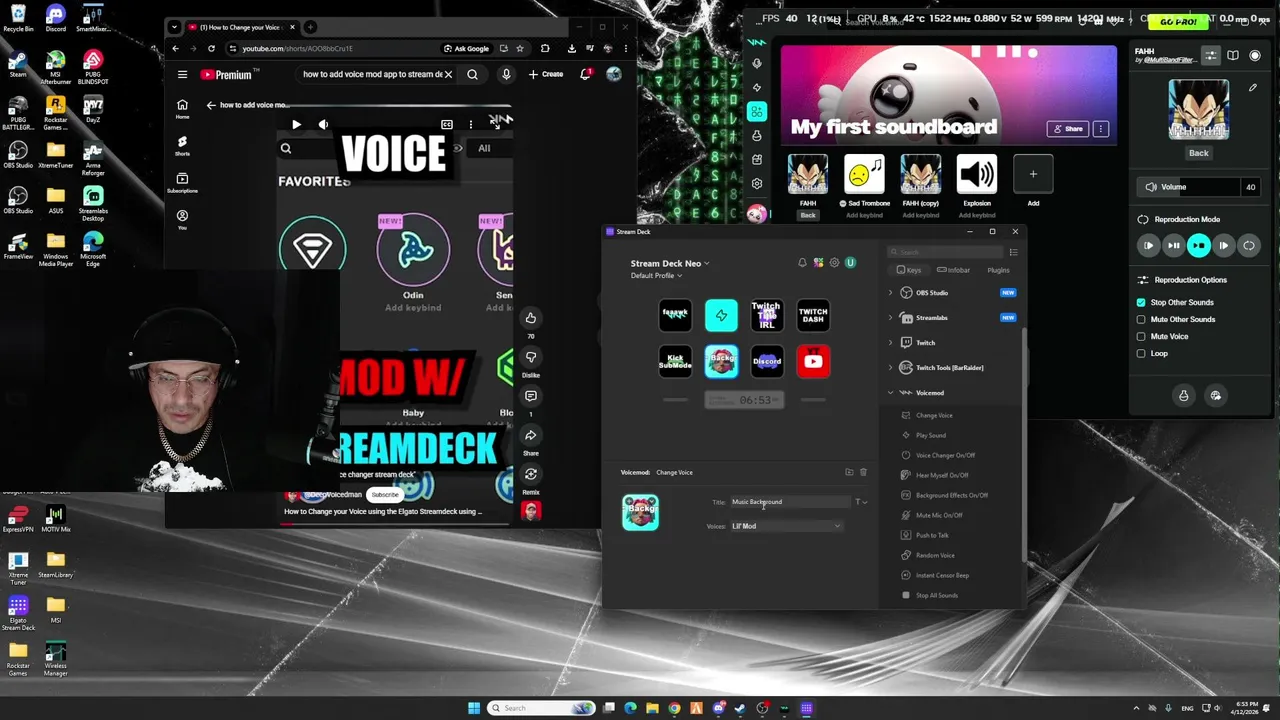Click the Title field containing Music Background
Screen dimensions: 1280x720
(x=790, y=502)
